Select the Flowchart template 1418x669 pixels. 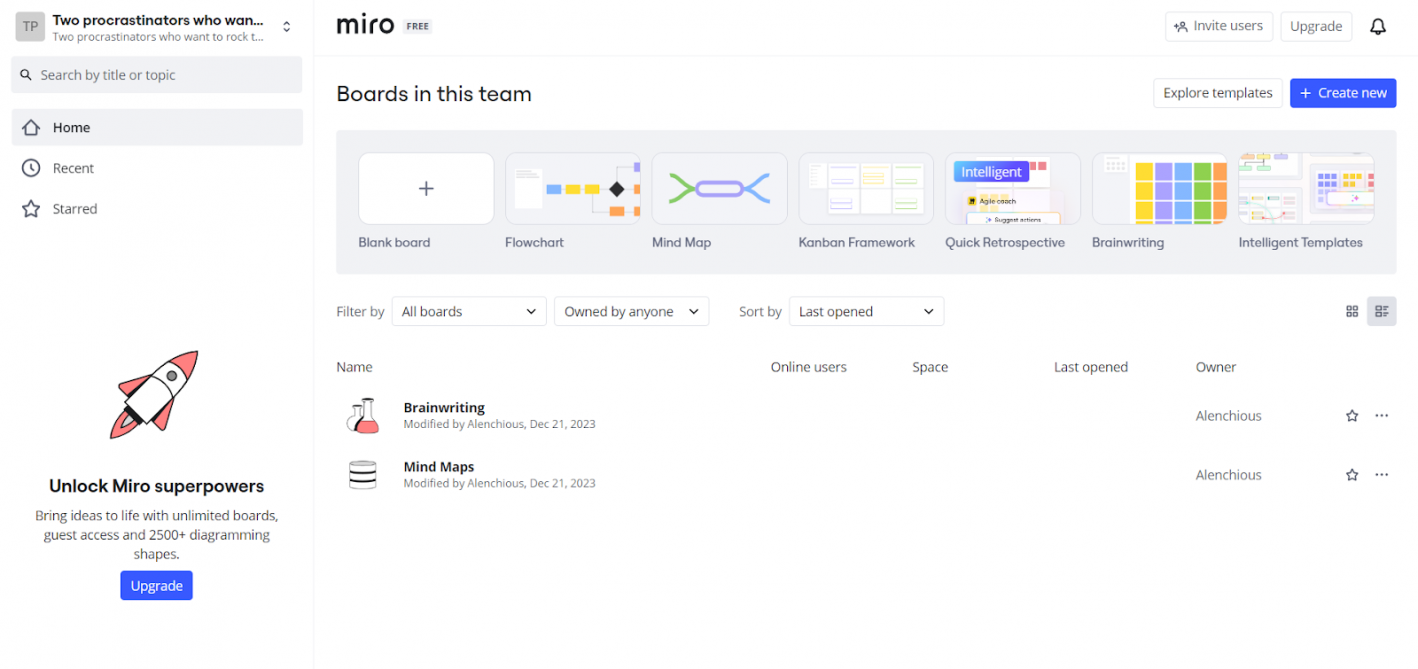point(573,188)
